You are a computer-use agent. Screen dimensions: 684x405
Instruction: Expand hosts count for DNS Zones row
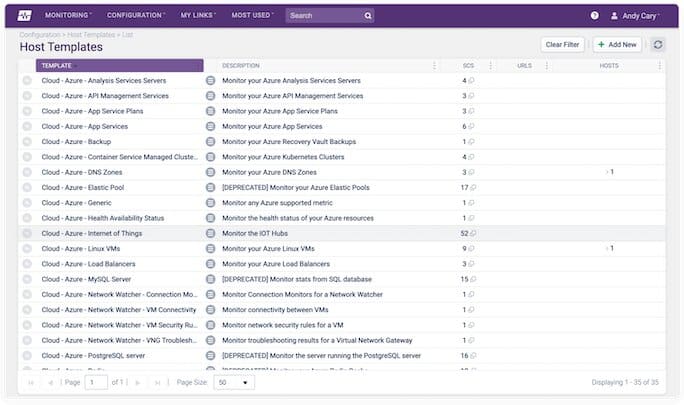coord(610,172)
